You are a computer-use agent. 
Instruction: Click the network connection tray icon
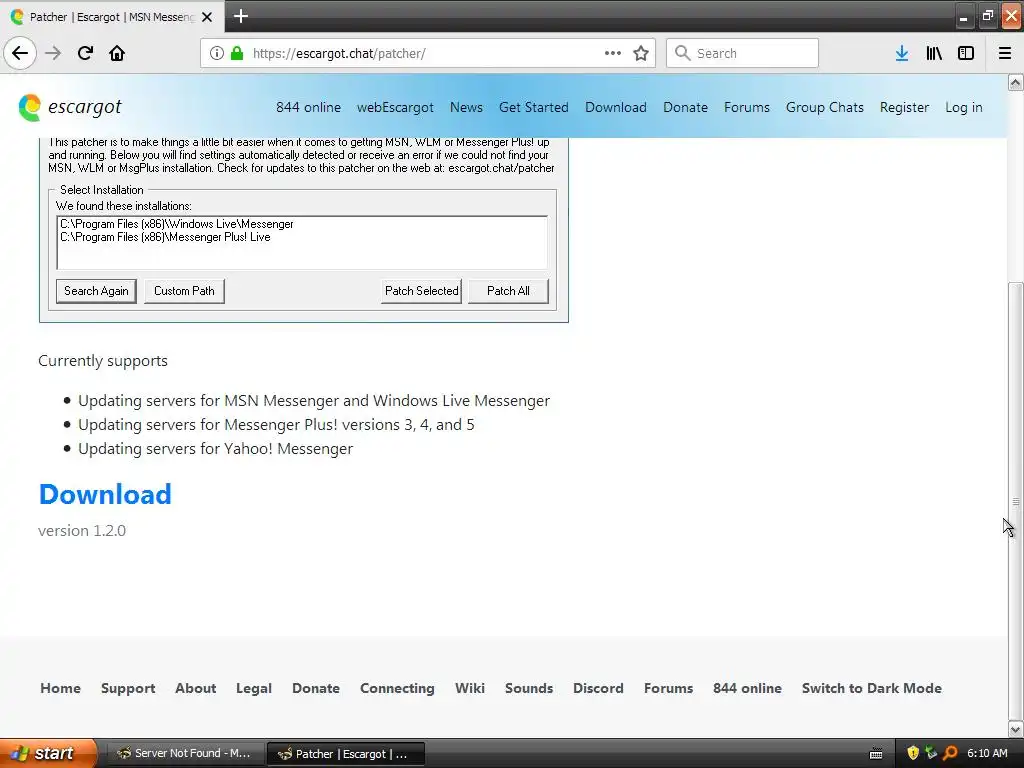point(931,753)
